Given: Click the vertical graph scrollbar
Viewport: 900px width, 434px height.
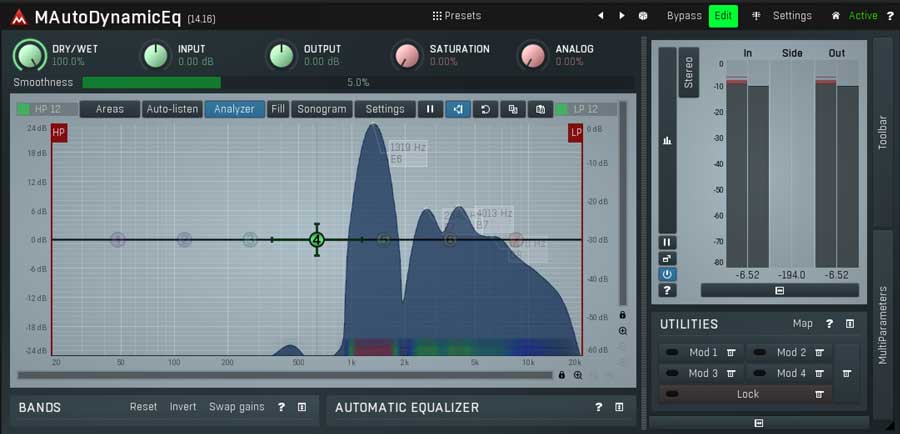Looking at the screenshot, I should [x=623, y=204].
